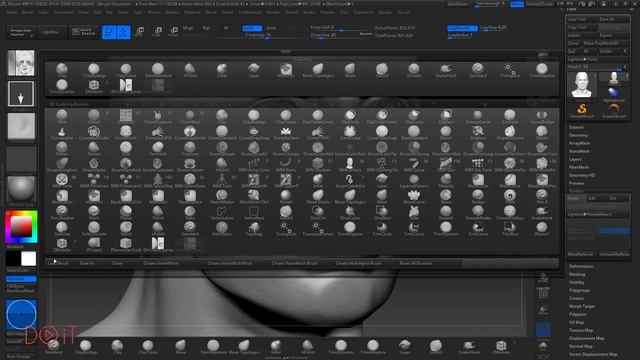The width and height of the screenshot is (640, 360).
Task: Toggle the LazyMouse switch
Action: (462, 28)
